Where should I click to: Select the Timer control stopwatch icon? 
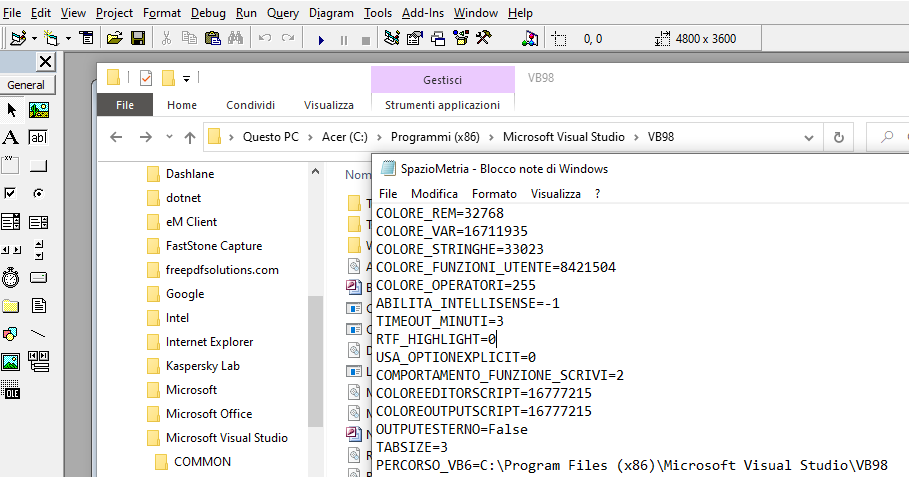click(x=10, y=278)
